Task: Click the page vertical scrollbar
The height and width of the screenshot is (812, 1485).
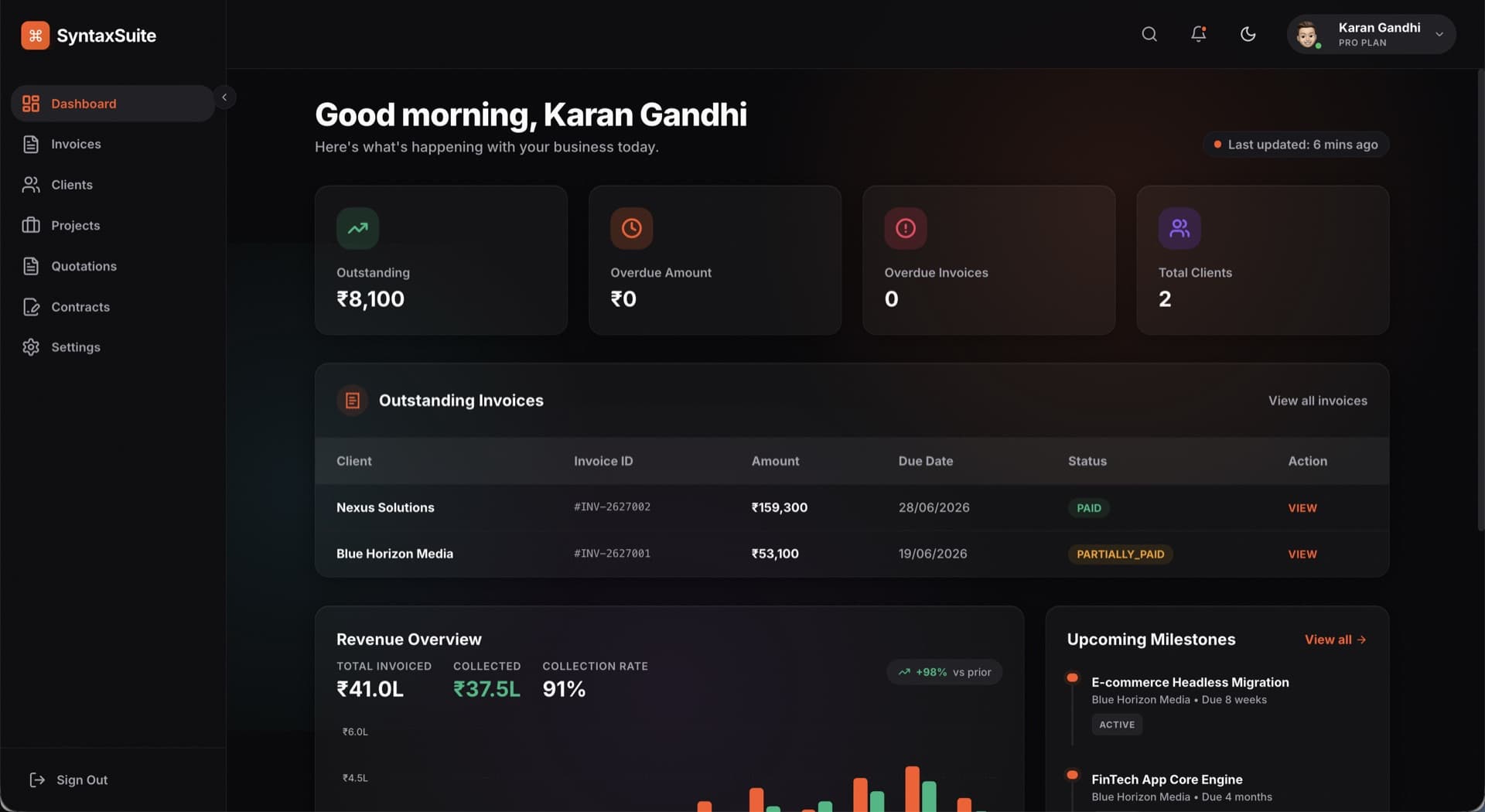Action: point(1480,300)
